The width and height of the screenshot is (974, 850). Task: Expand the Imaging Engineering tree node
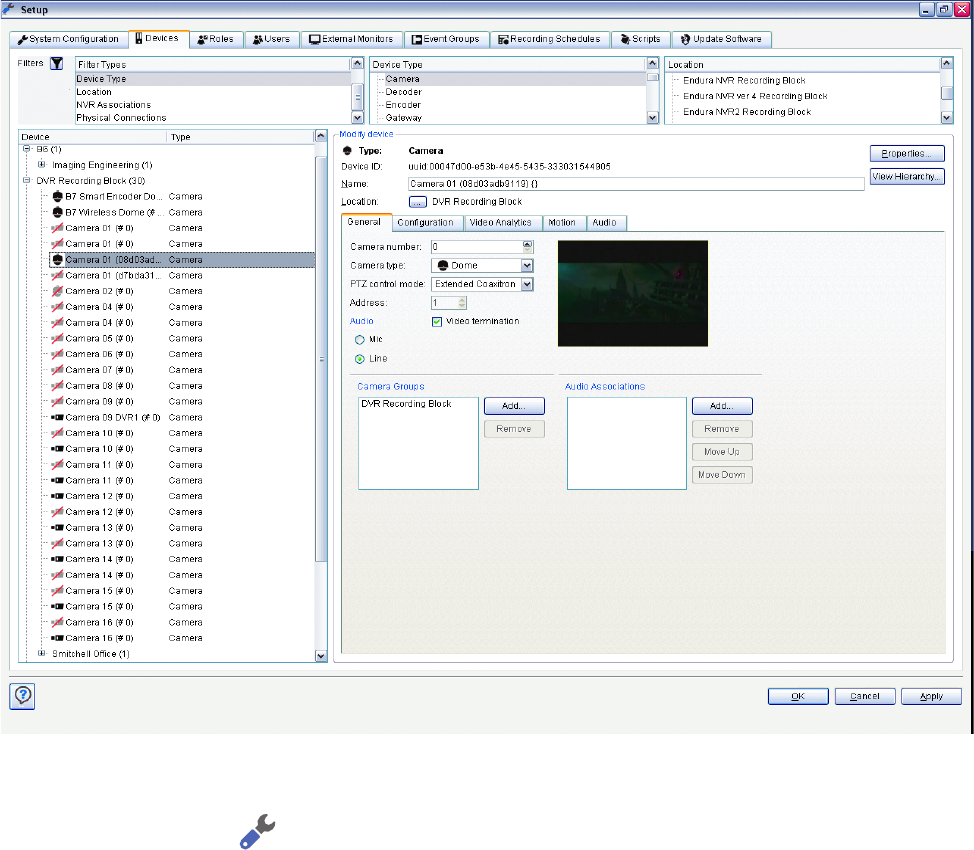click(42, 164)
